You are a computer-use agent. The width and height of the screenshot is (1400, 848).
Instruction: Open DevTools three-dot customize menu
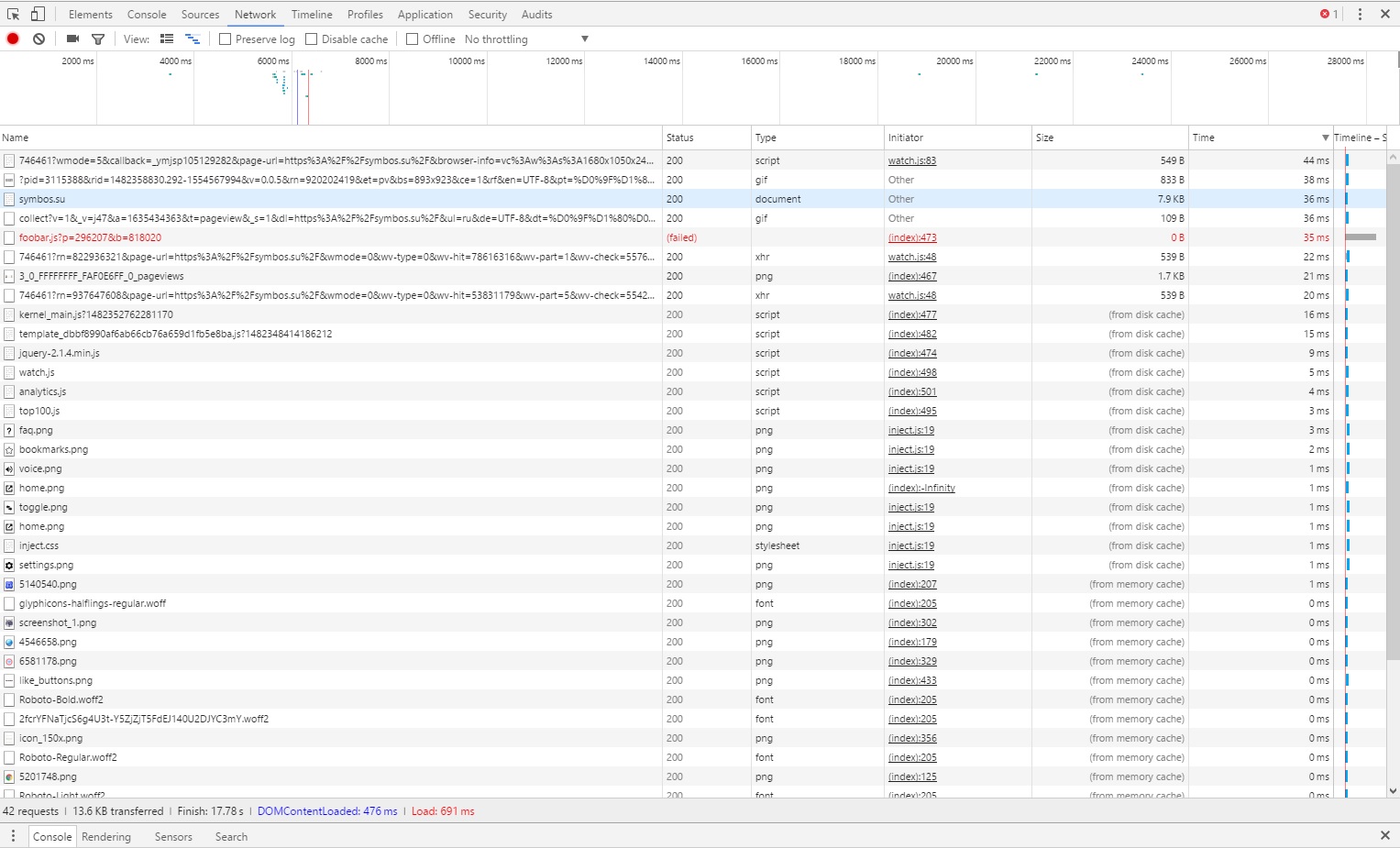coord(1360,14)
